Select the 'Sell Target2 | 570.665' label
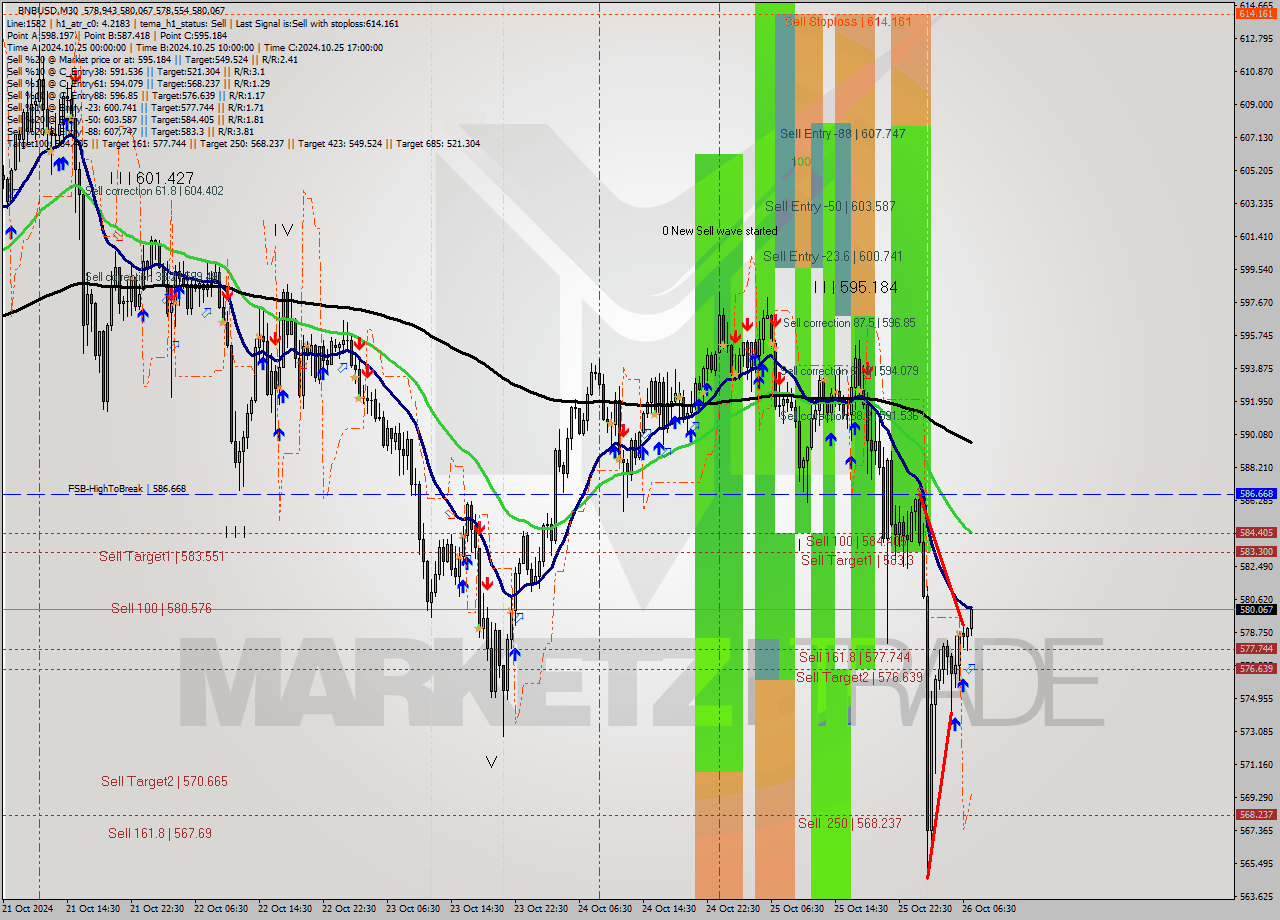This screenshot has height=920, width=1280. tap(164, 781)
